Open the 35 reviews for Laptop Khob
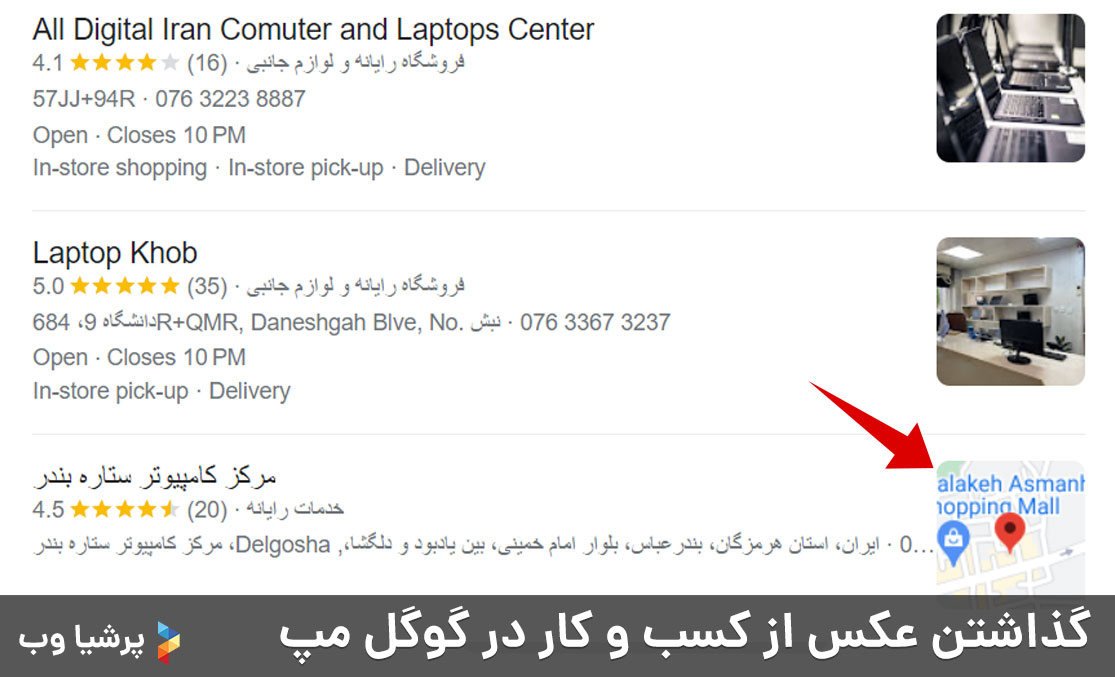The image size is (1115, 677). tap(207, 287)
